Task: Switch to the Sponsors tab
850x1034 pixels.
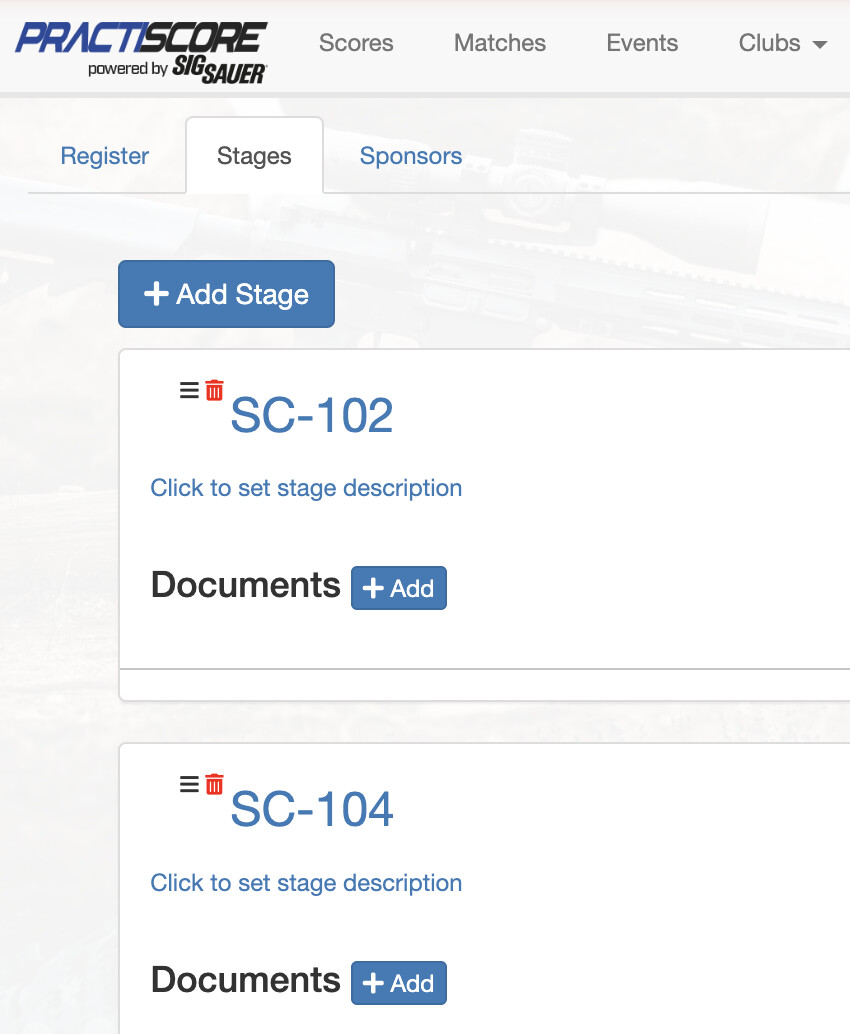Action: tap(411, 156)
